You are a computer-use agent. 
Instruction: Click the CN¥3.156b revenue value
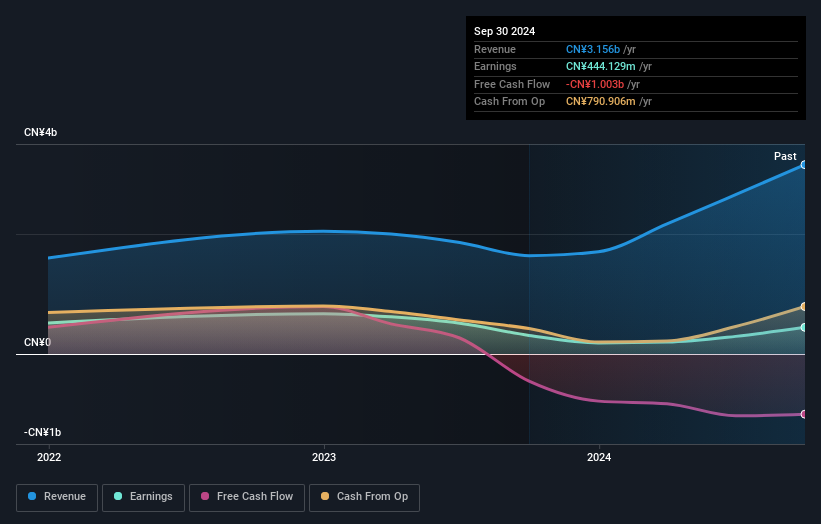(x=593, y=49)
